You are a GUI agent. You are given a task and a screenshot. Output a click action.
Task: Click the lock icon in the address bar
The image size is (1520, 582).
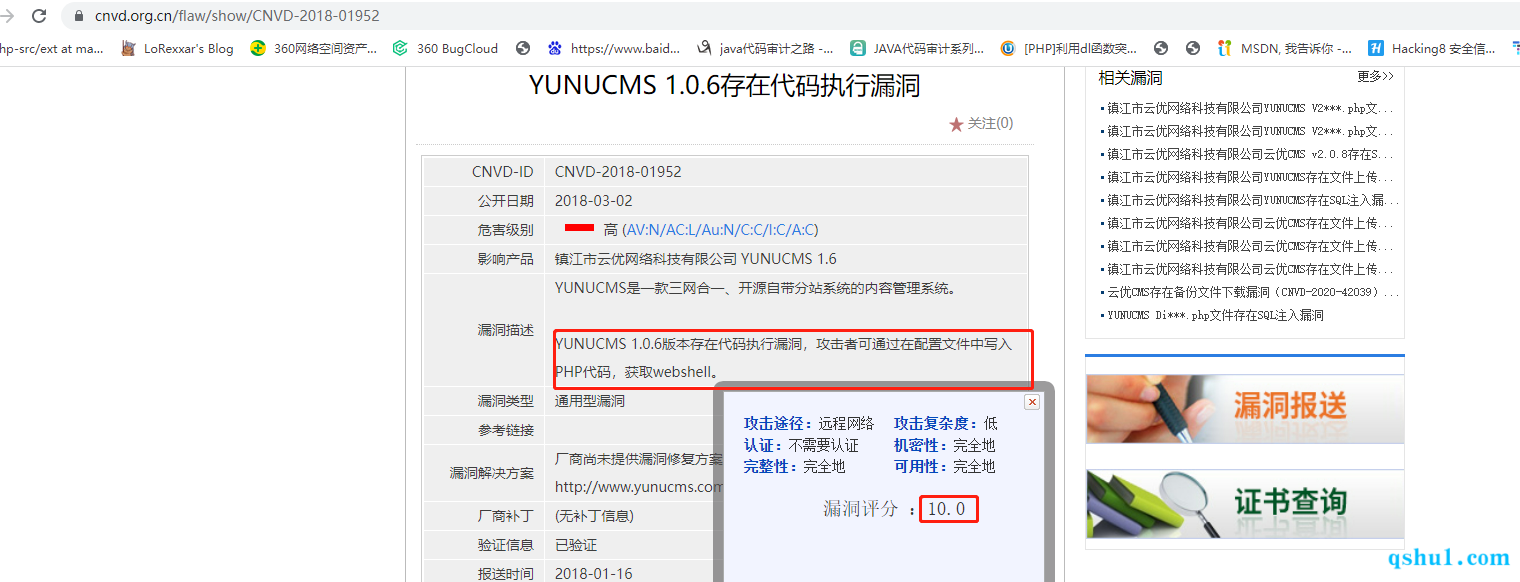[79, 16]
